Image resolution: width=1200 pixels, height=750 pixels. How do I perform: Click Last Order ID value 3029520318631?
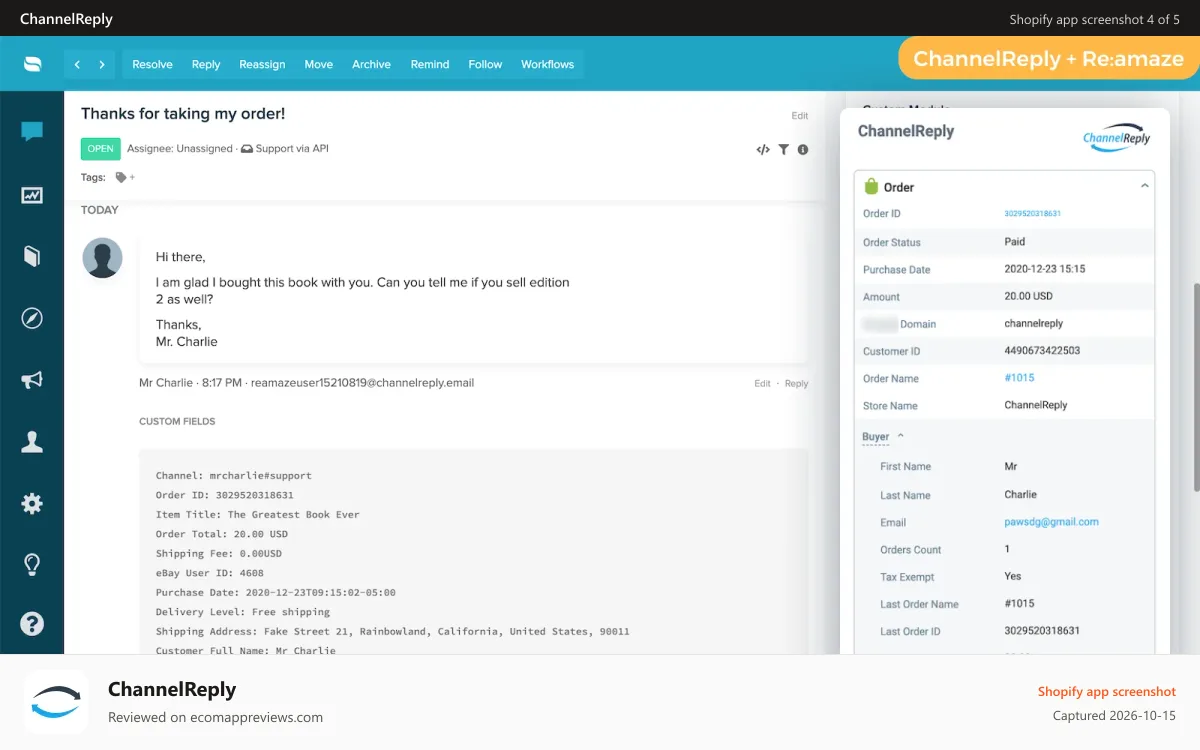click(1043, 631)
